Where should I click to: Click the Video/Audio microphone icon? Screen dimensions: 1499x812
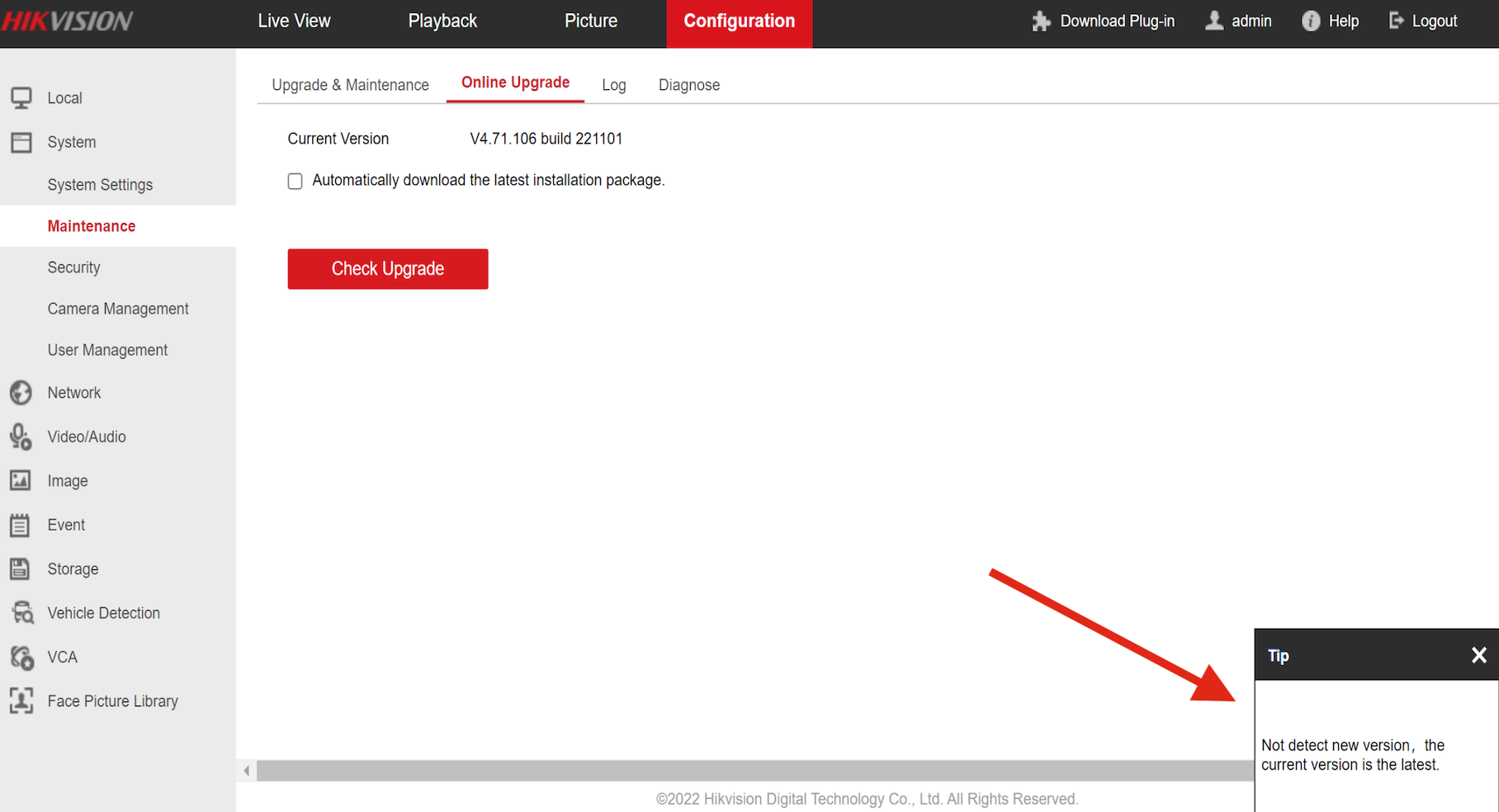[21, 437]
